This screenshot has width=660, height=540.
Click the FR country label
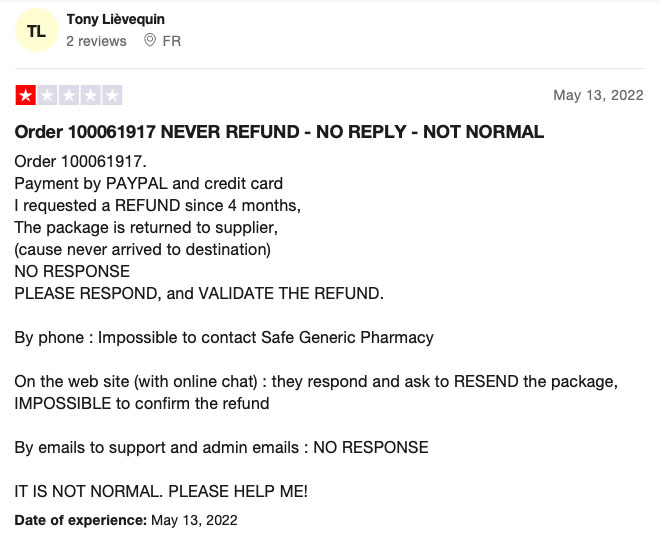172,41
